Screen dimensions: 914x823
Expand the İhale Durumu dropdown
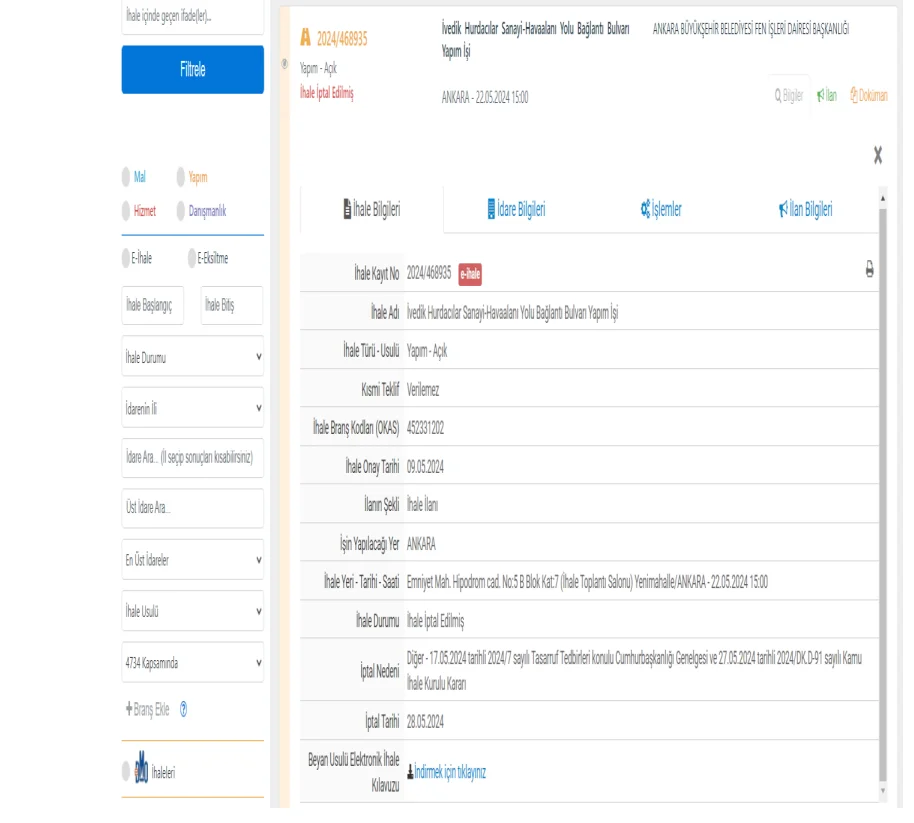pyautogui.click(x=192, y=356)
